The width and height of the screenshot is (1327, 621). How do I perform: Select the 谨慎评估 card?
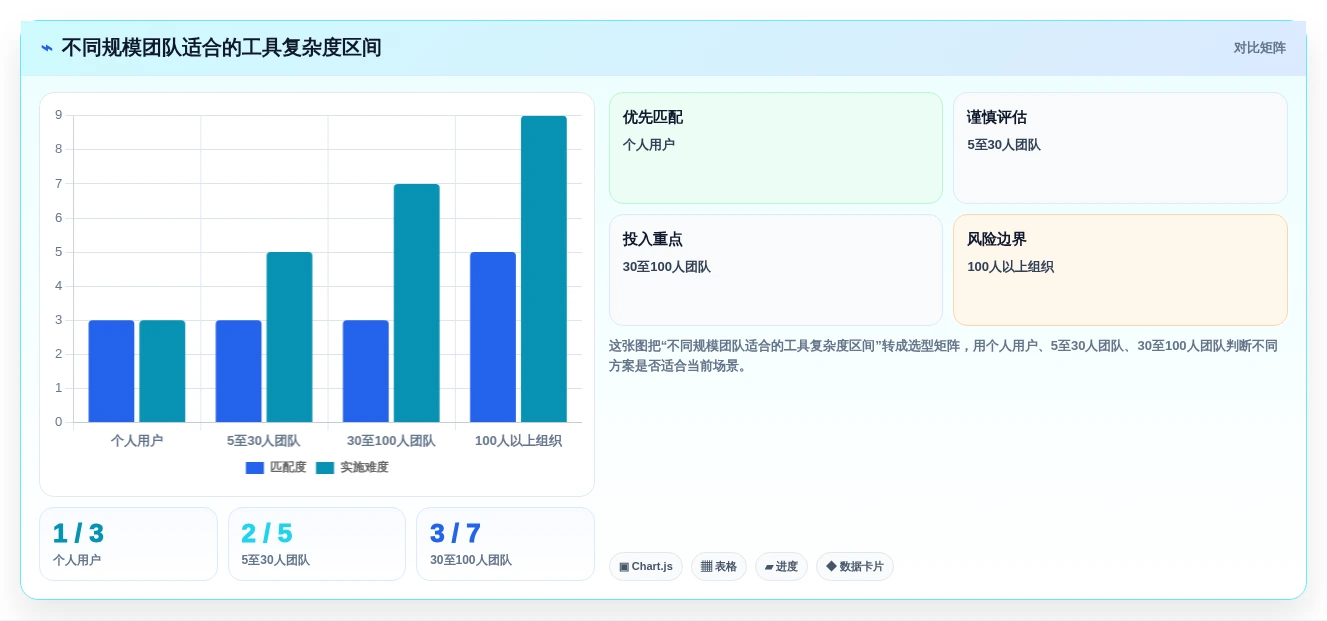pyautogui.click(x=1120, y=148)
